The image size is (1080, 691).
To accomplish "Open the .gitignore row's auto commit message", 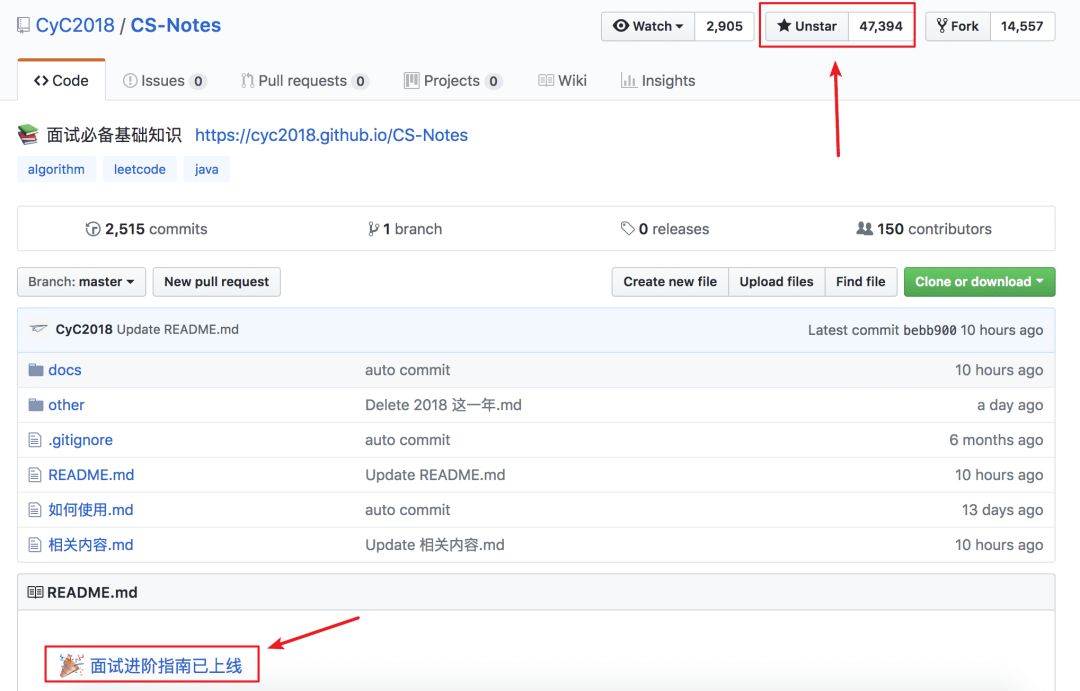I will 407,440.
